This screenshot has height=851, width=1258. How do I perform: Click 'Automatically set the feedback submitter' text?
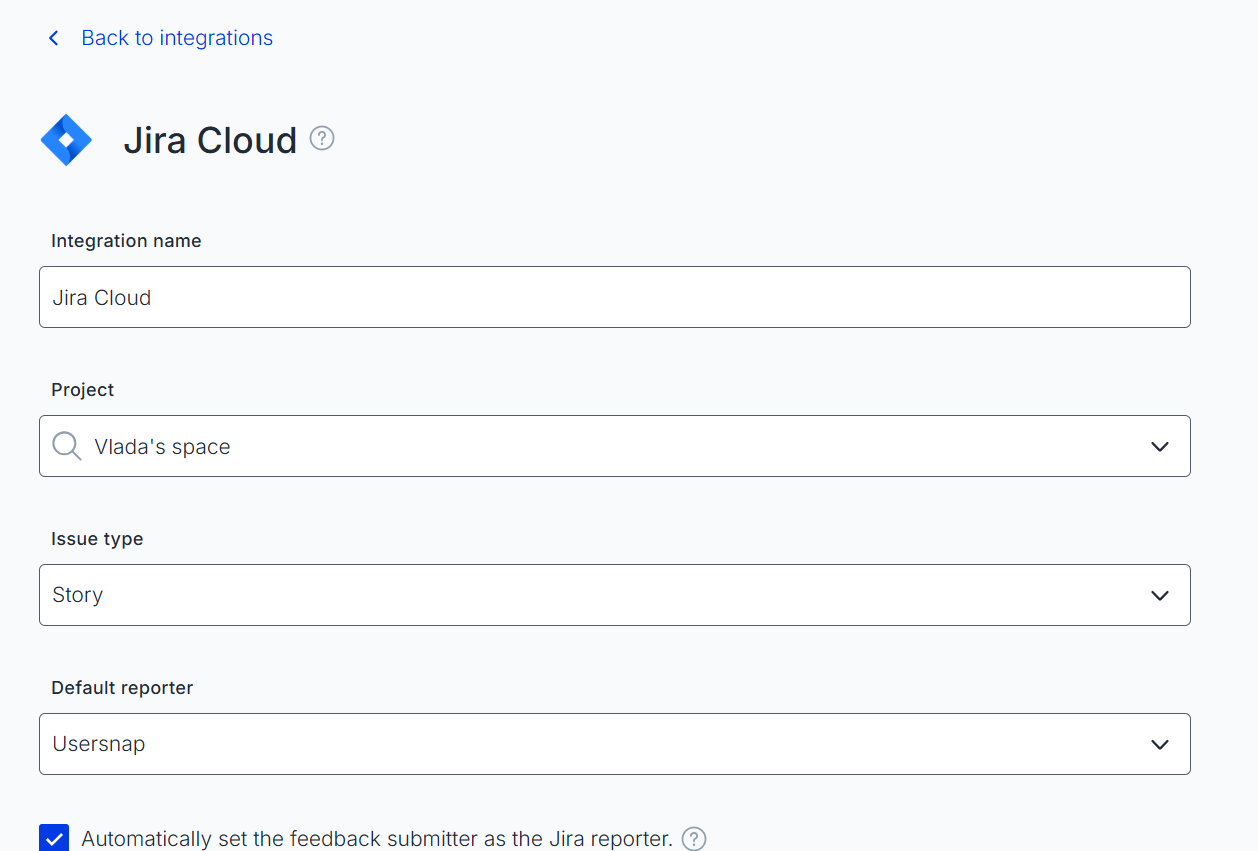[377, 839]
